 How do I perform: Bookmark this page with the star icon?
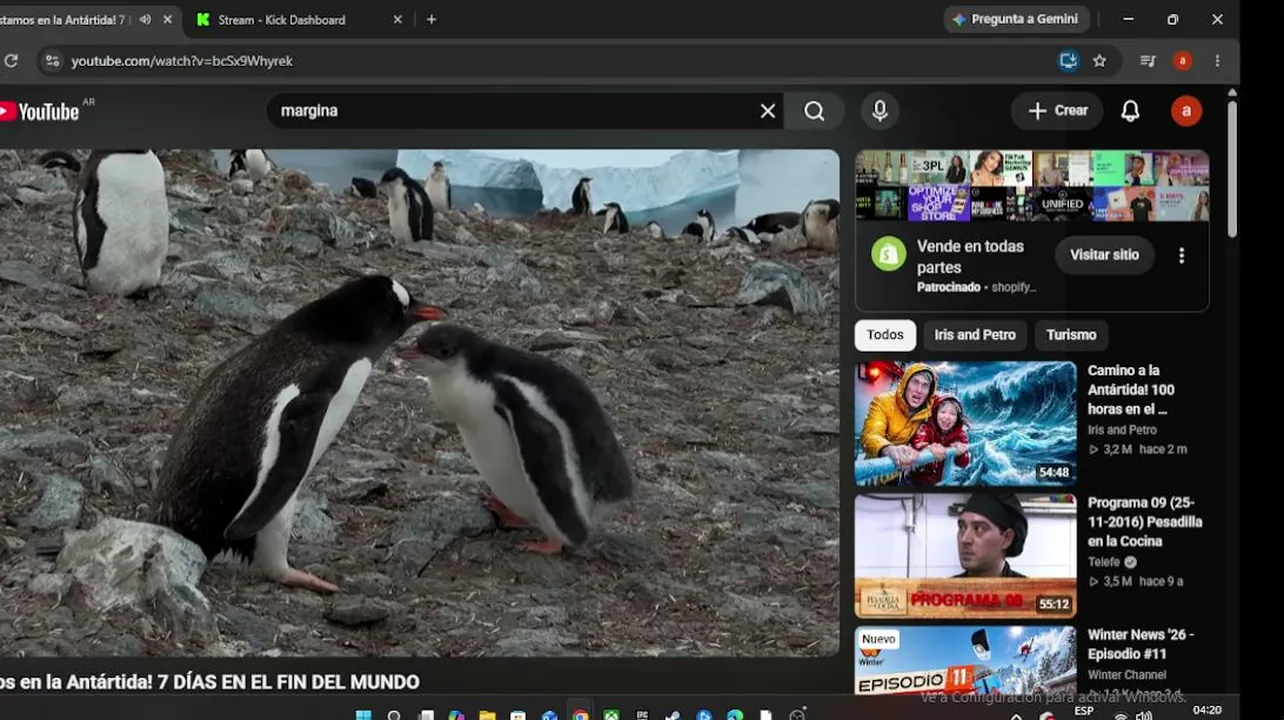(1100, 61)
